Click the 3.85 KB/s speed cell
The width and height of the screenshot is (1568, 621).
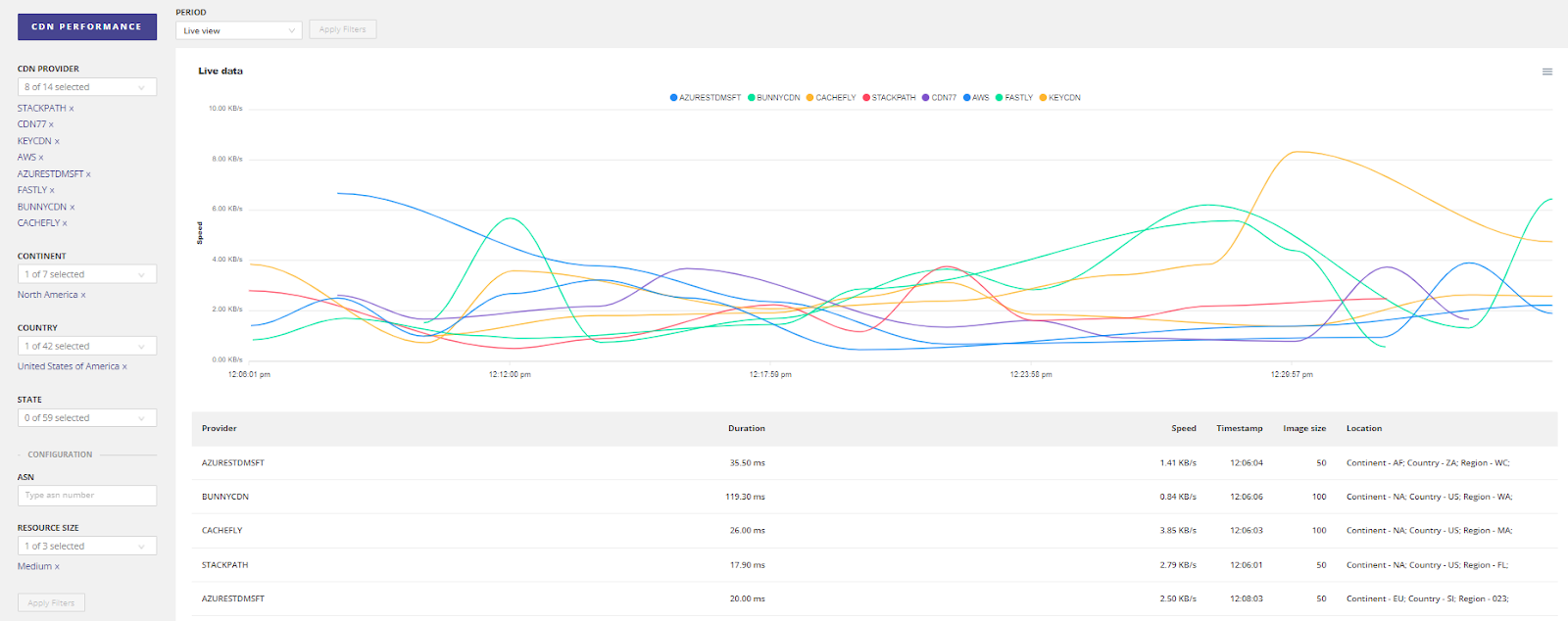pyautogui.click(x=1178, y=531)
